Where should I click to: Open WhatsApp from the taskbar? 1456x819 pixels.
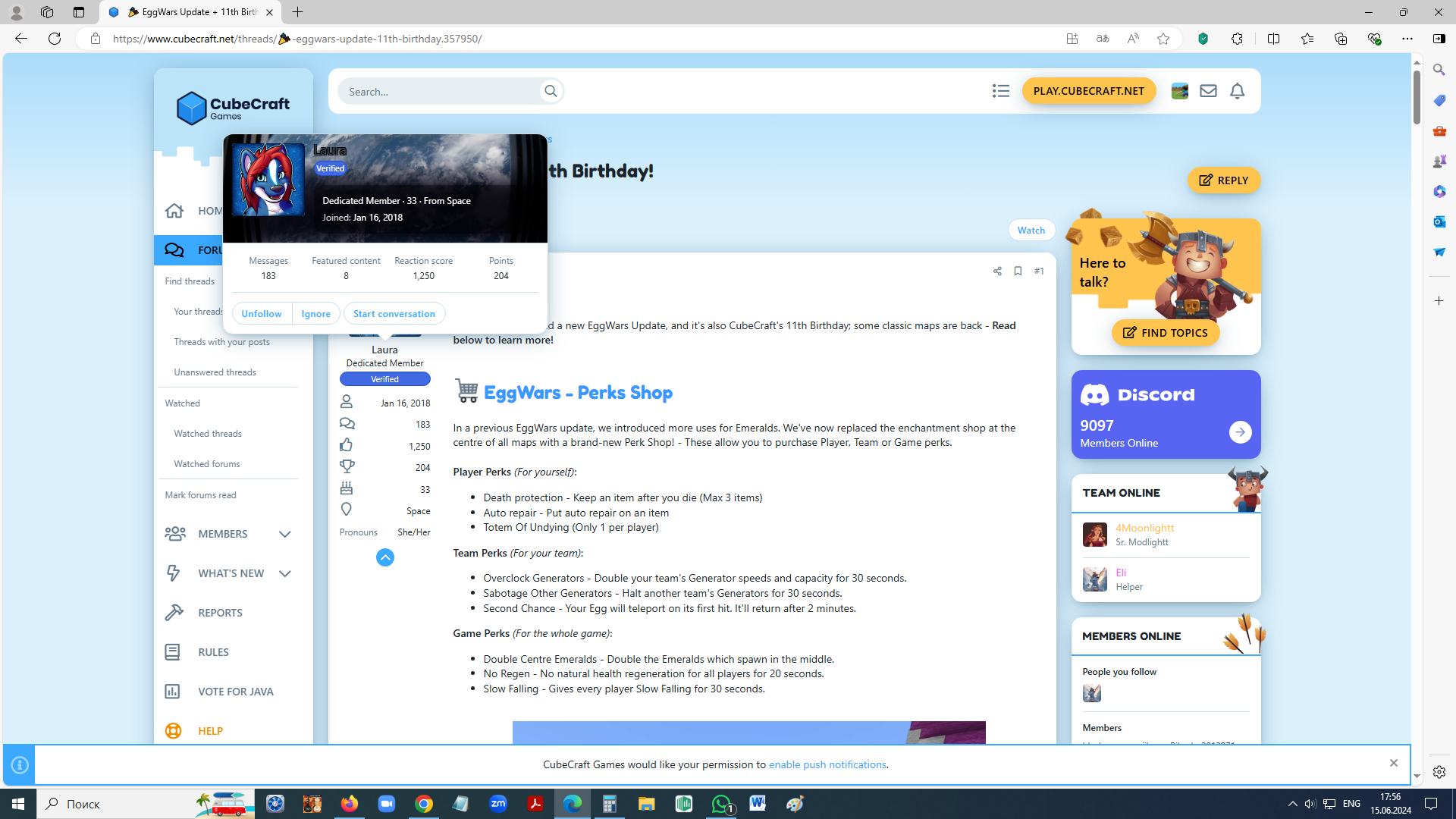[x=721, y=804]
